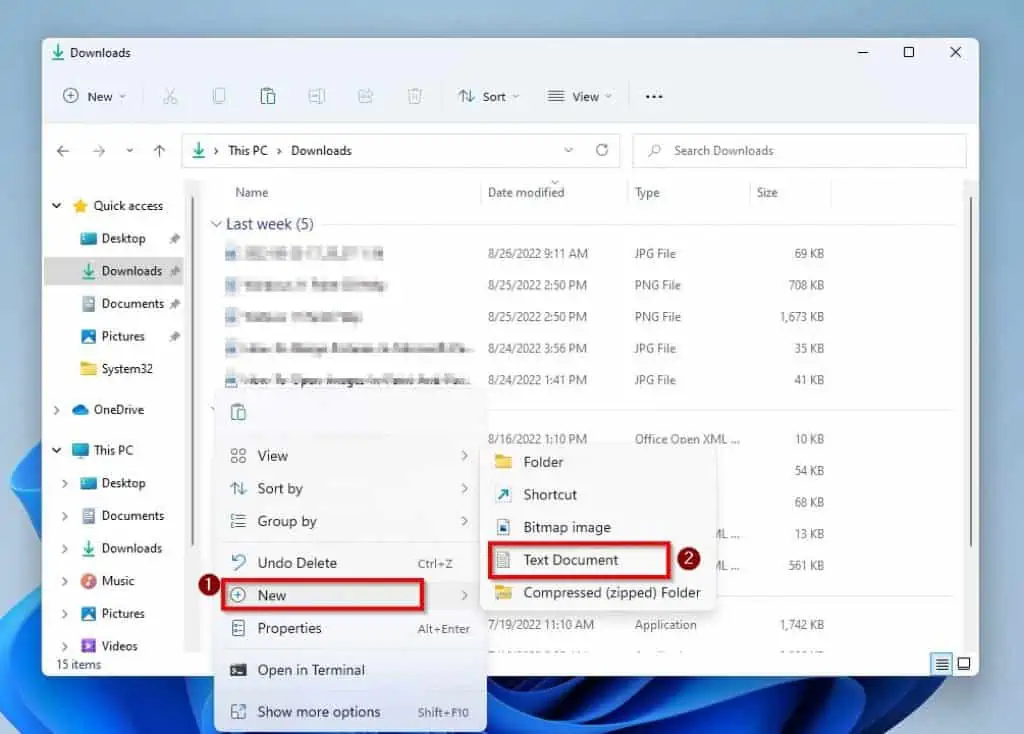Choose Undo Delete in context menu

click(x=350, y=563)
